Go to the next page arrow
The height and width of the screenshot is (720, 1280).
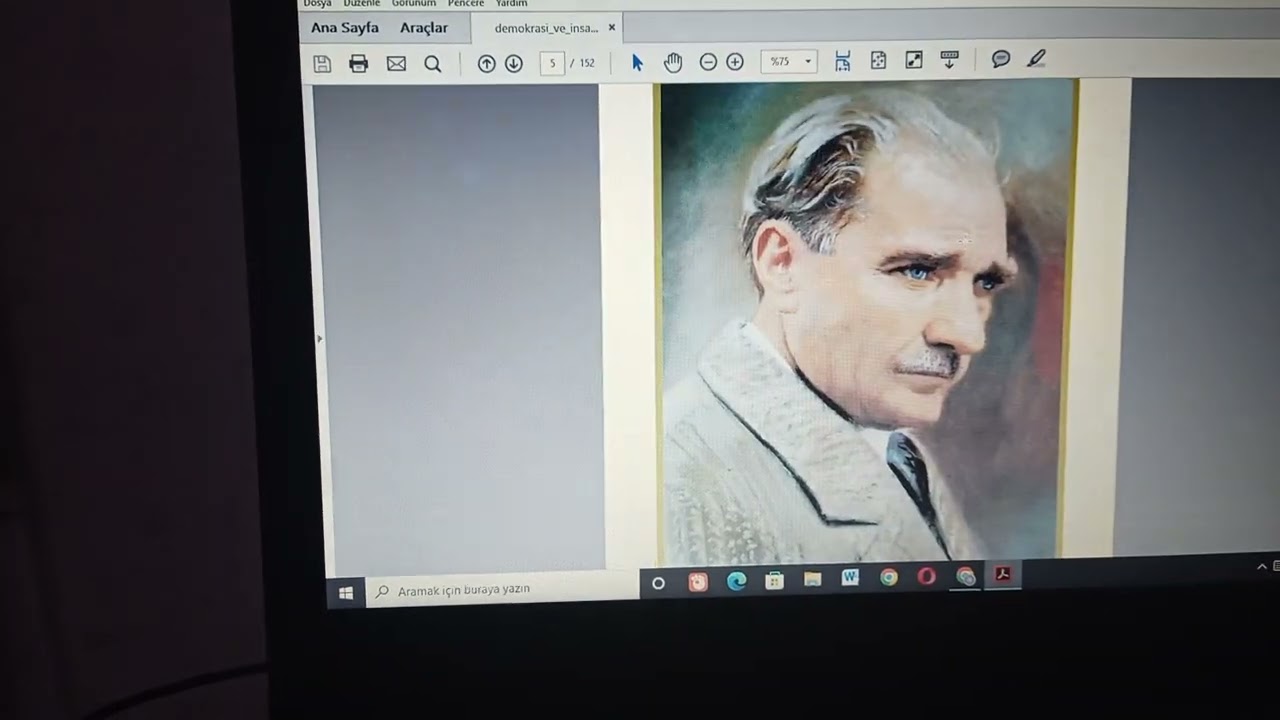click(x=514, y=63)
